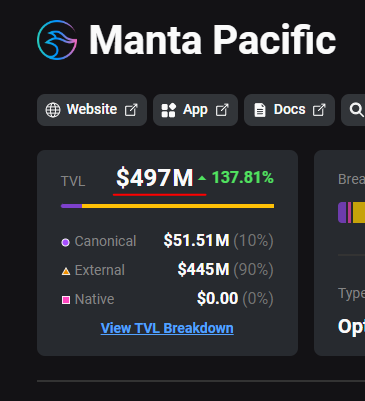Click the external-link icon beside Website
Viewport: 365px width, 401px height.
pos(131,110)
